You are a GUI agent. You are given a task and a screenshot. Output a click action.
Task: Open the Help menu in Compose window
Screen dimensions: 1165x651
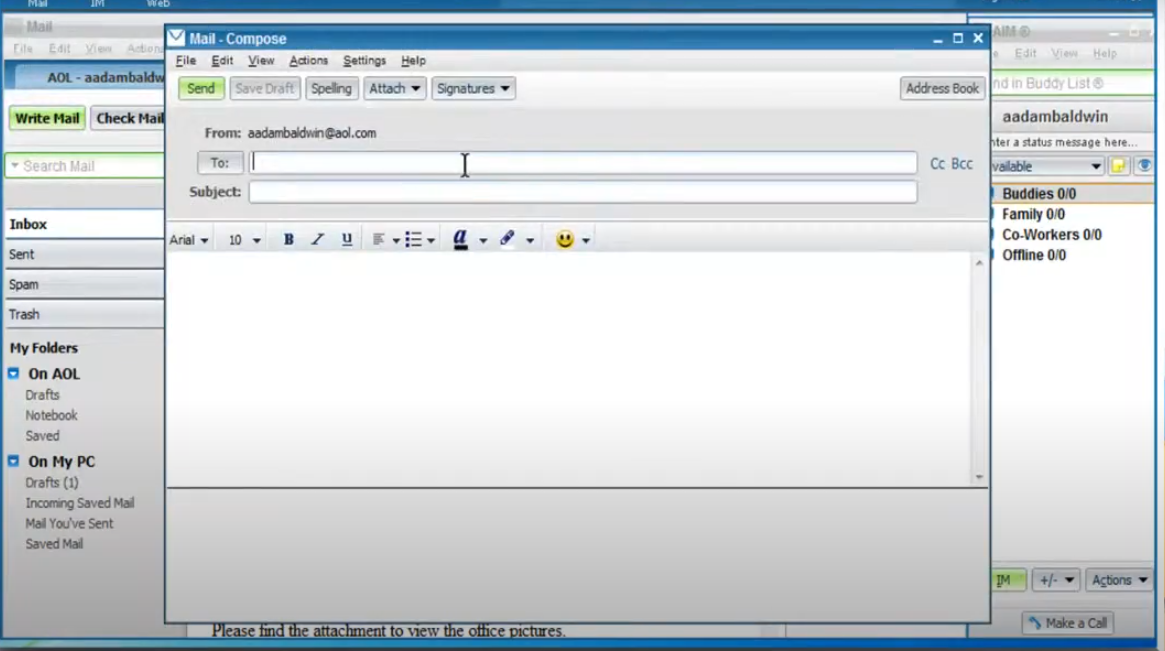(x=413, y=60)
